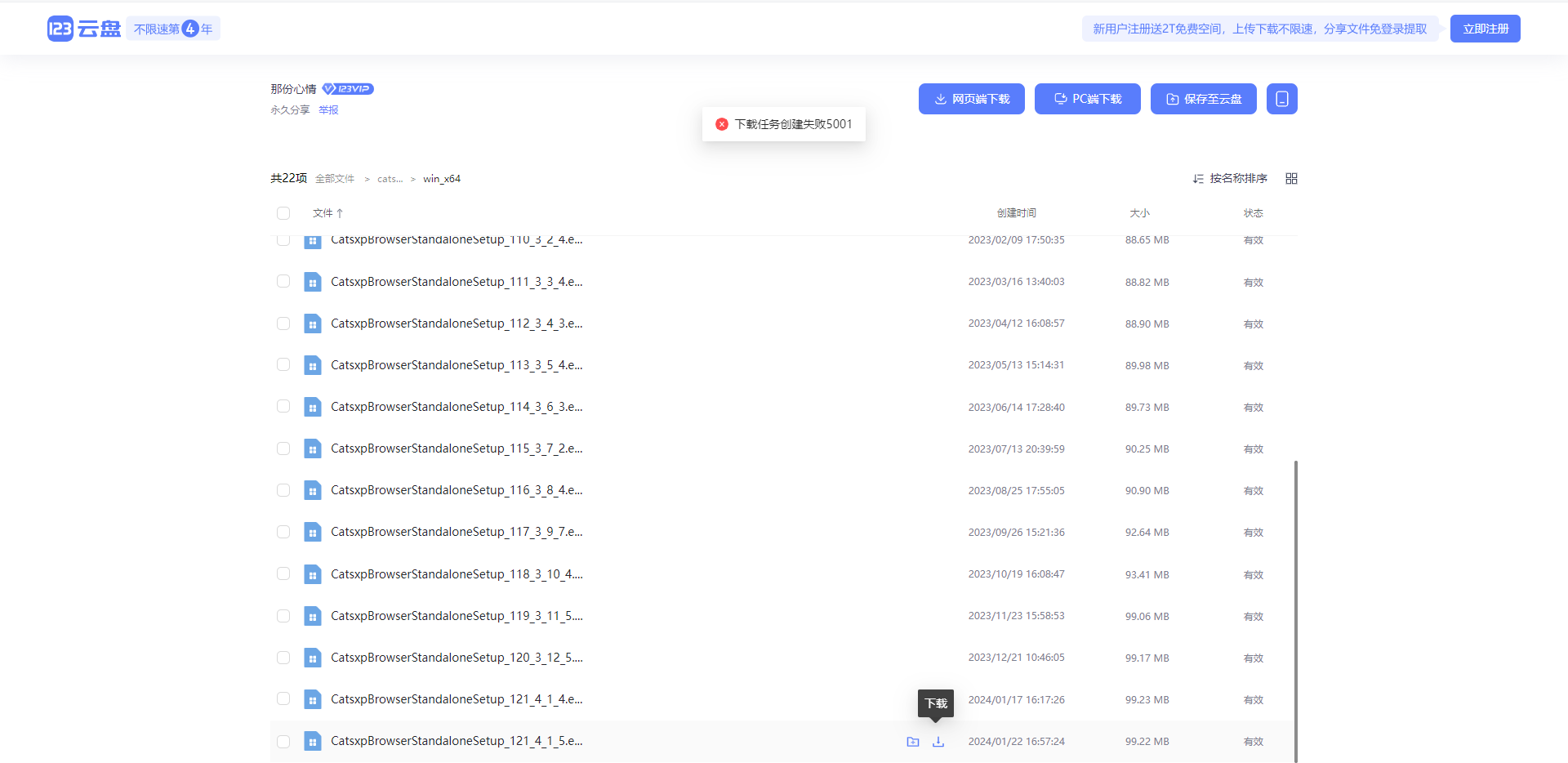Click 网页端下载 button

972,99
